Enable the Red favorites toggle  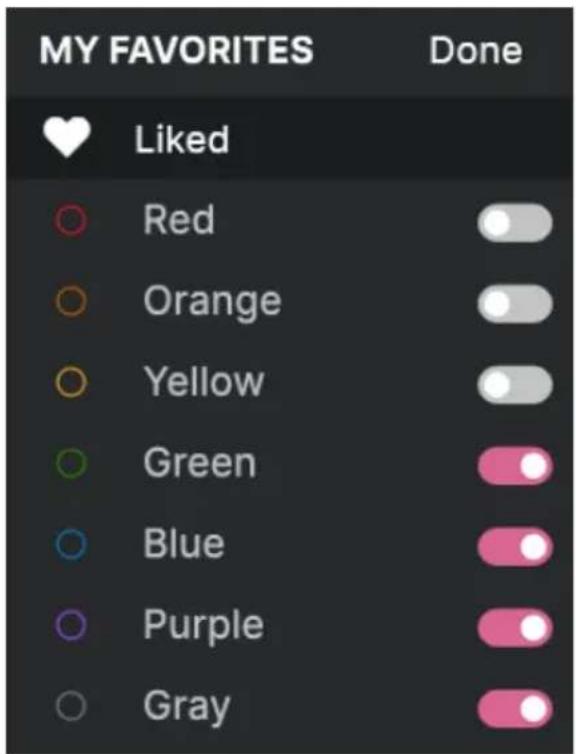[515, 223]
